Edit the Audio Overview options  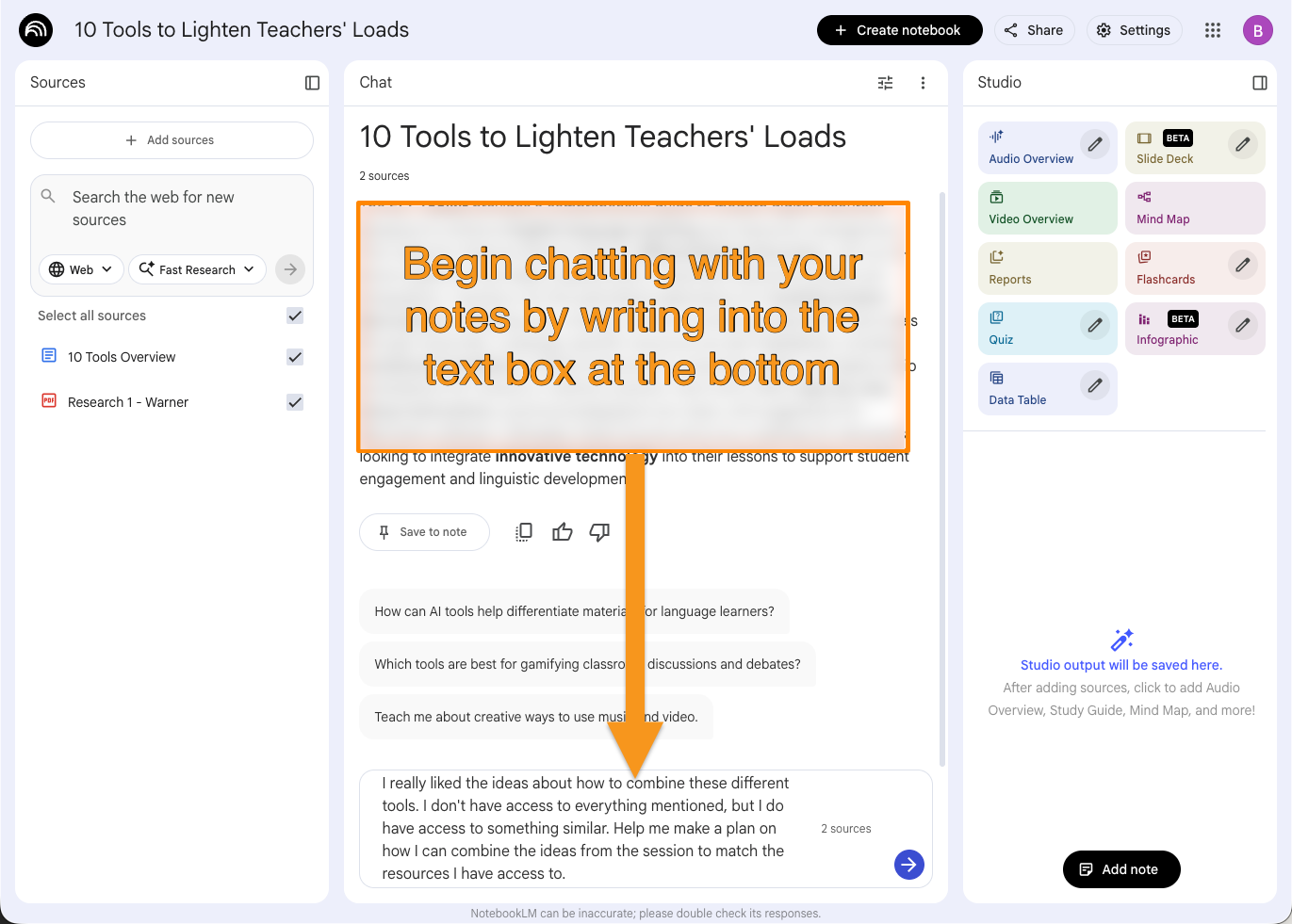pyautogui.click(x=1094, y=145)
